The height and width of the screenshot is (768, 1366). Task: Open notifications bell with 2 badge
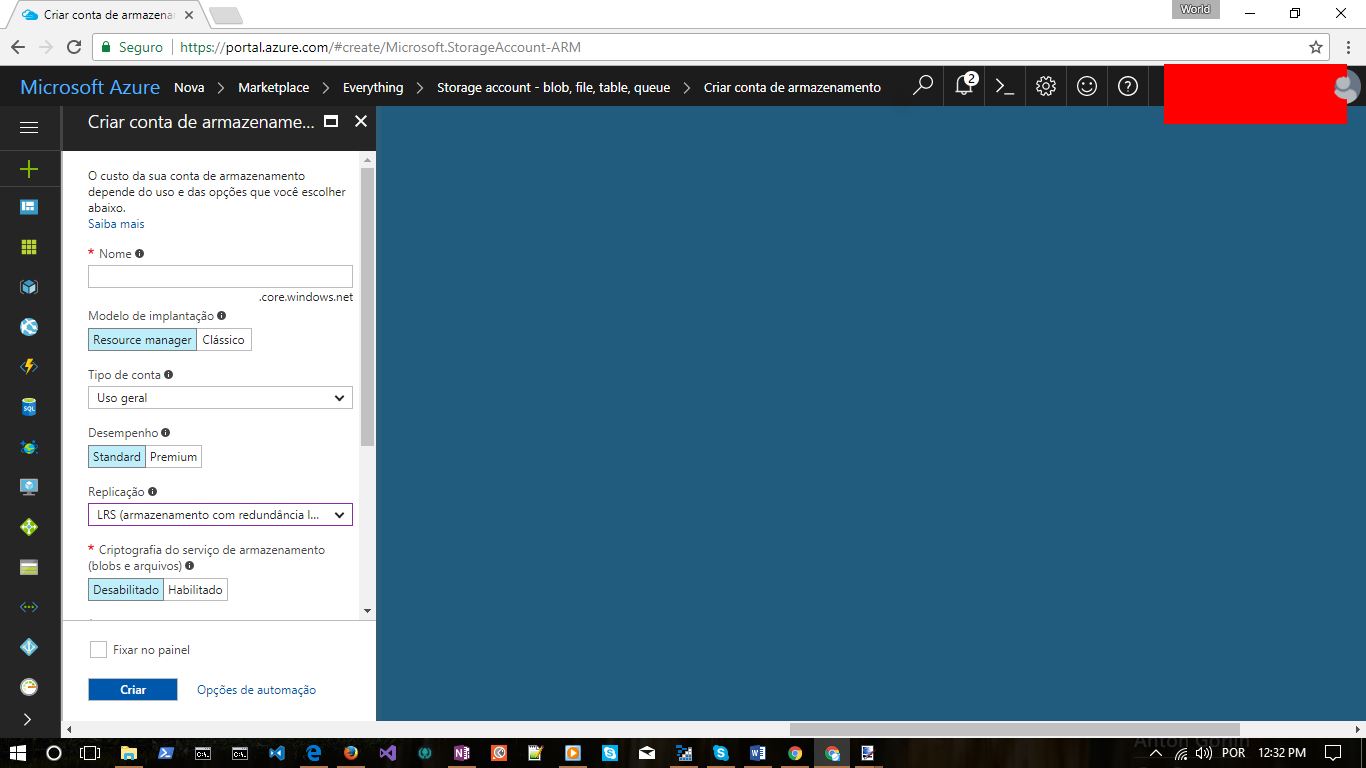click(965, 85)
